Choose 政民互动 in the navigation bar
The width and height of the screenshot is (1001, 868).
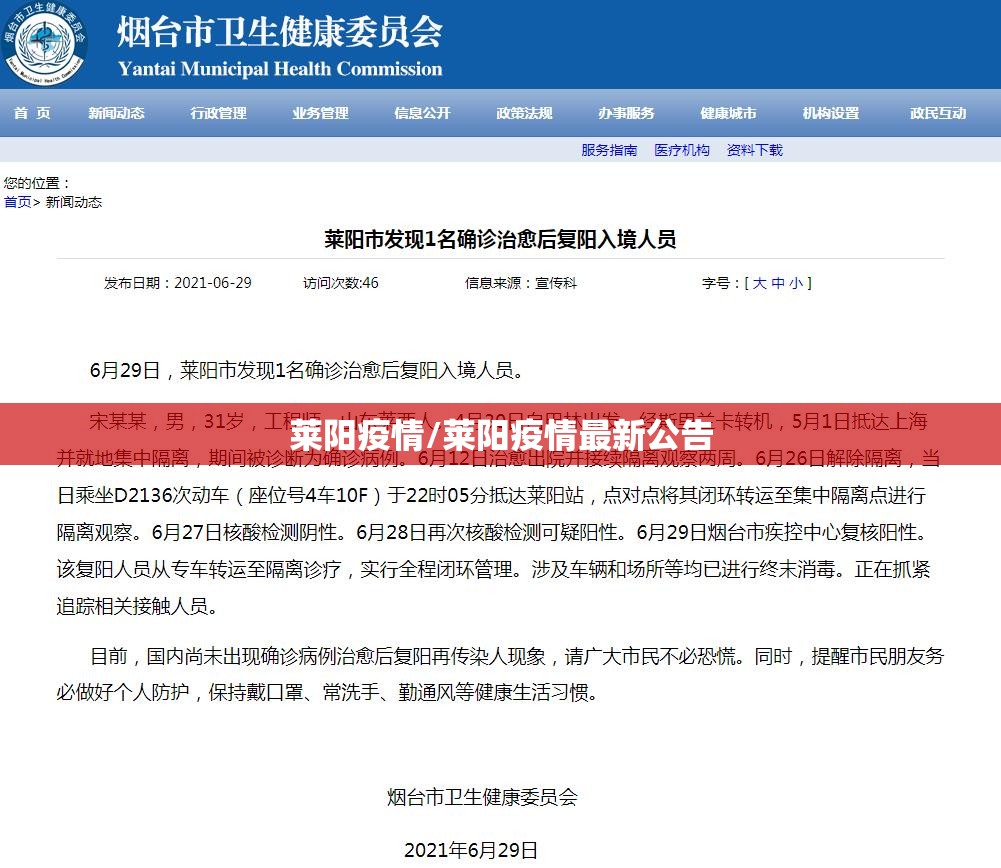(x=938, y=113)
